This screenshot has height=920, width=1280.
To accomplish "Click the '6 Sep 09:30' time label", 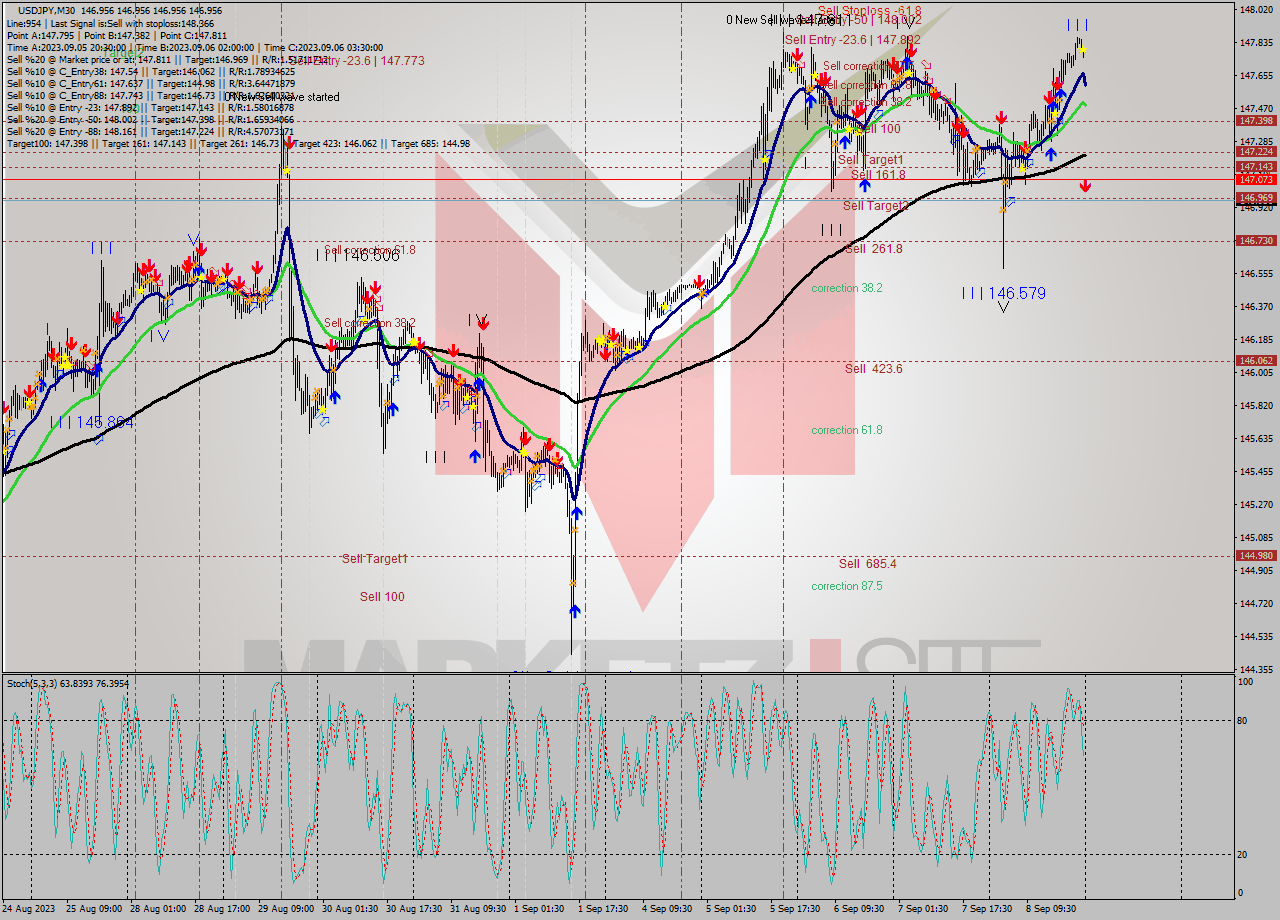I will pos(860,909).
